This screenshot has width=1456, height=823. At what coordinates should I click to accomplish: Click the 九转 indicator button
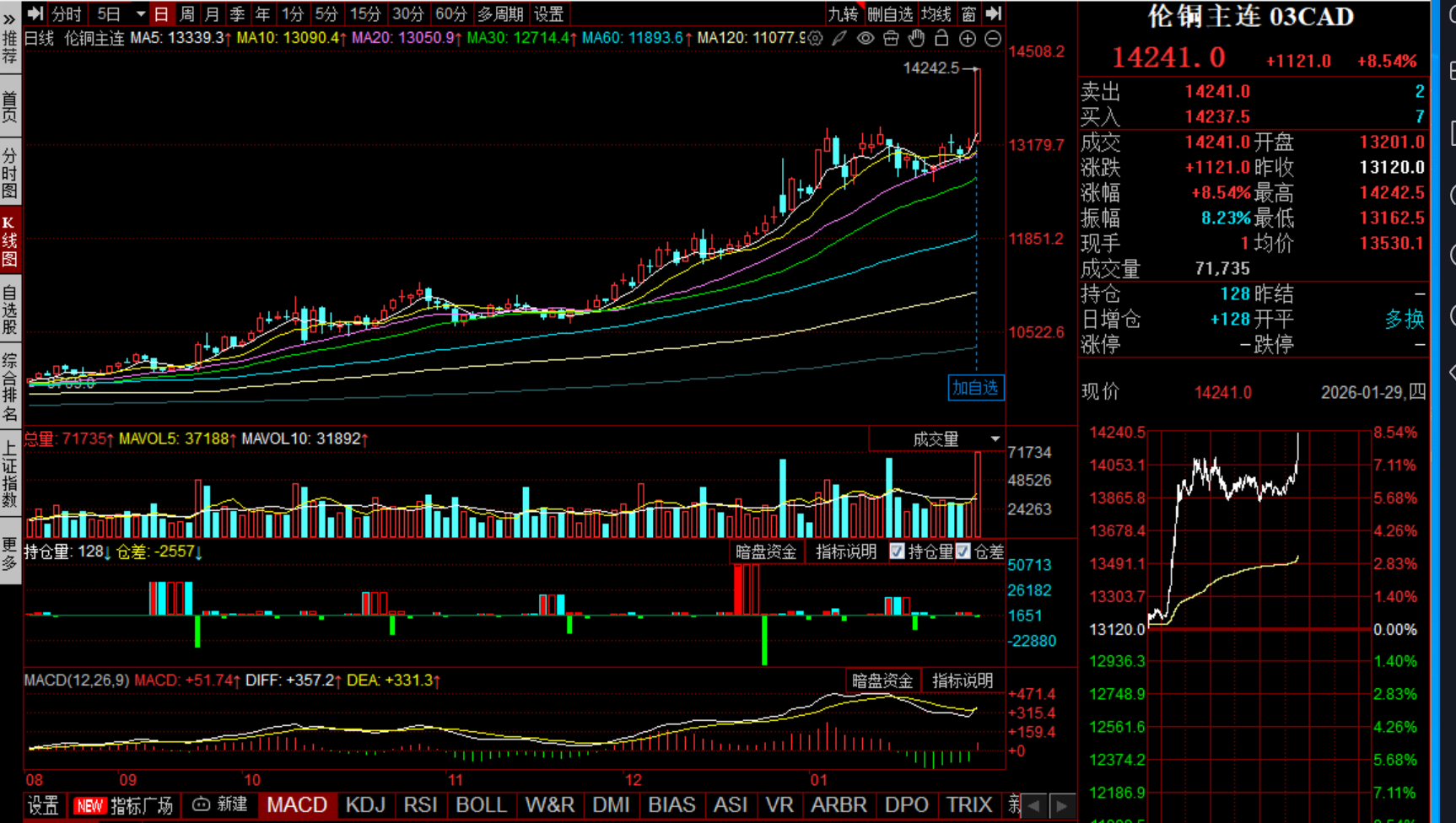(843, 14)
